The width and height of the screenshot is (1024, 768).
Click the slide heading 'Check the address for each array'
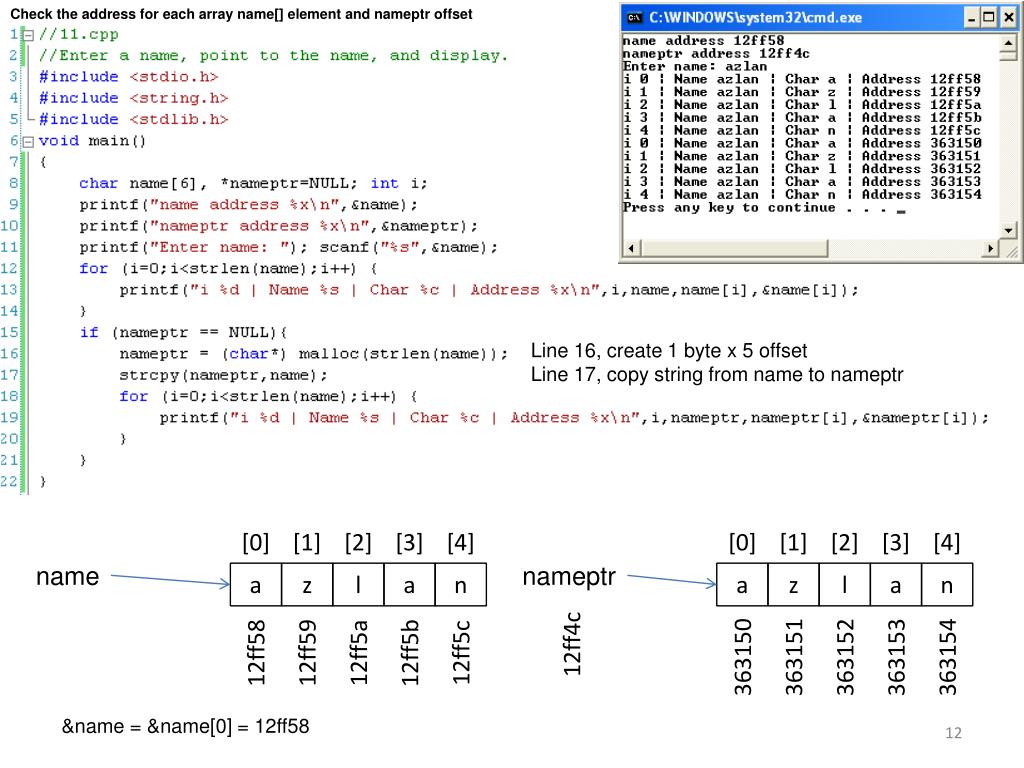[x=241, y=14]
